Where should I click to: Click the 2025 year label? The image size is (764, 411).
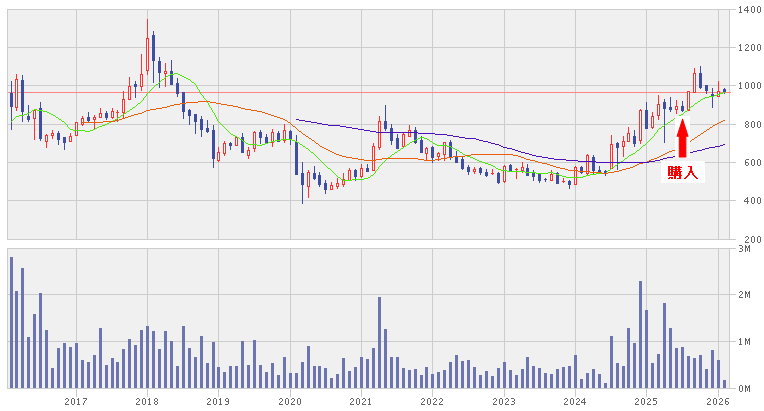click(x=645, y=401)
